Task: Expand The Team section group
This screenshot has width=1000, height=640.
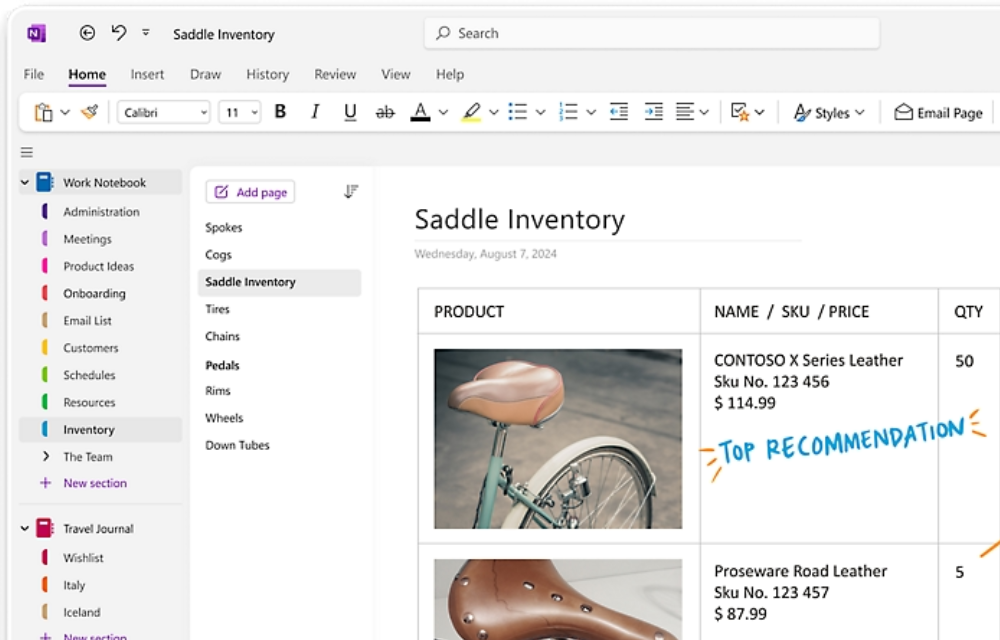Action: [x=45, y=457]
